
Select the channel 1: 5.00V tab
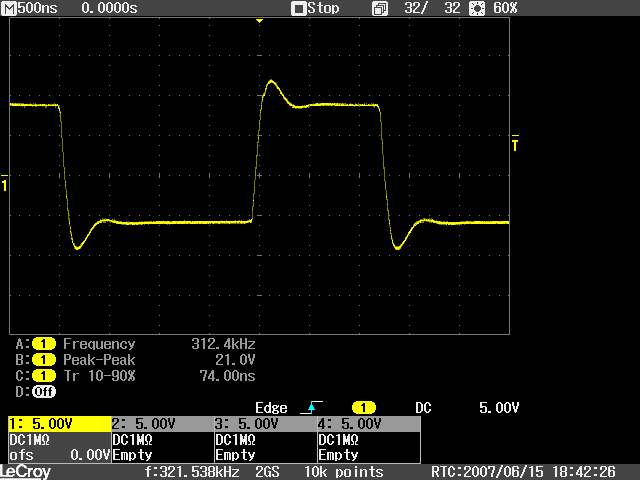click(x=60, y=424)
